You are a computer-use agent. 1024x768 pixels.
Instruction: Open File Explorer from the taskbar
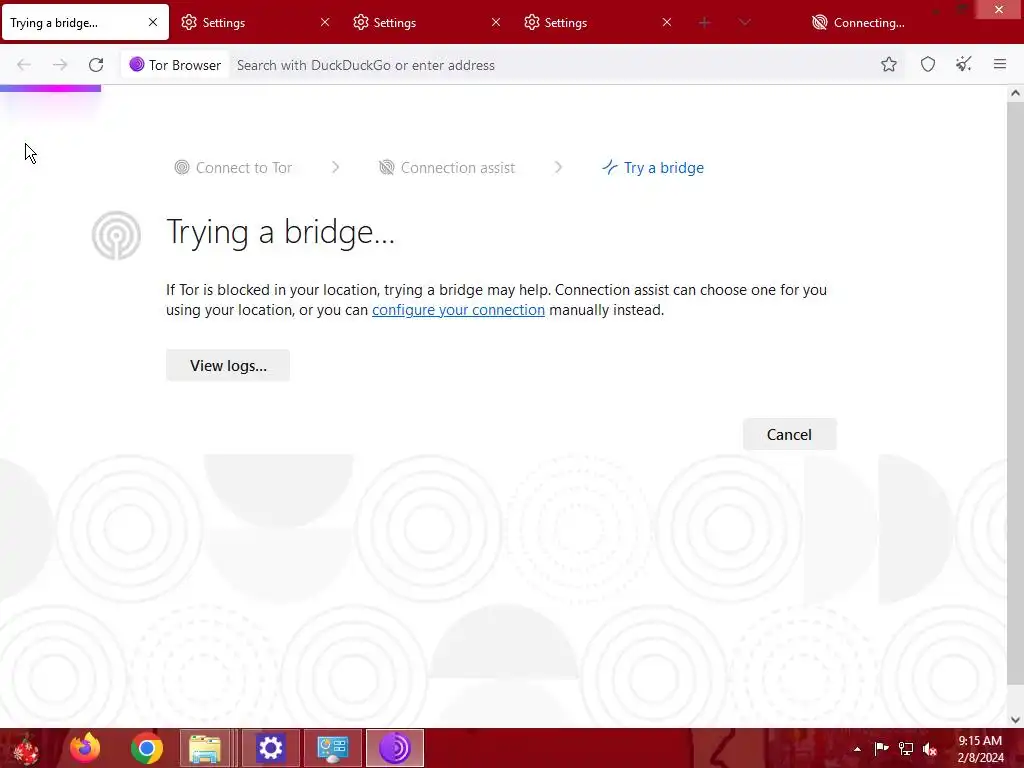click(x=205, y=748)
